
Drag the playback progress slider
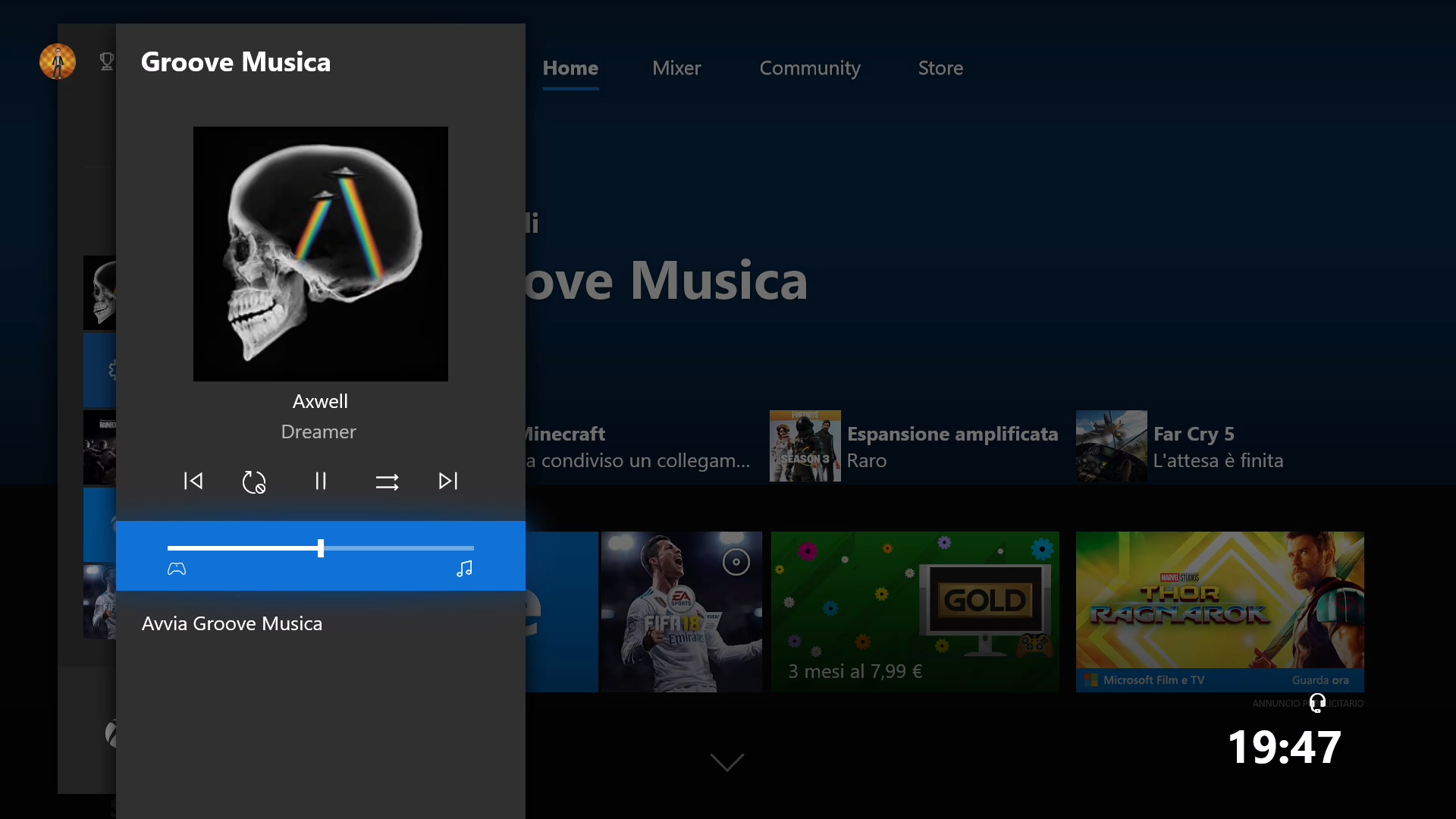click(x=320, y=548)
